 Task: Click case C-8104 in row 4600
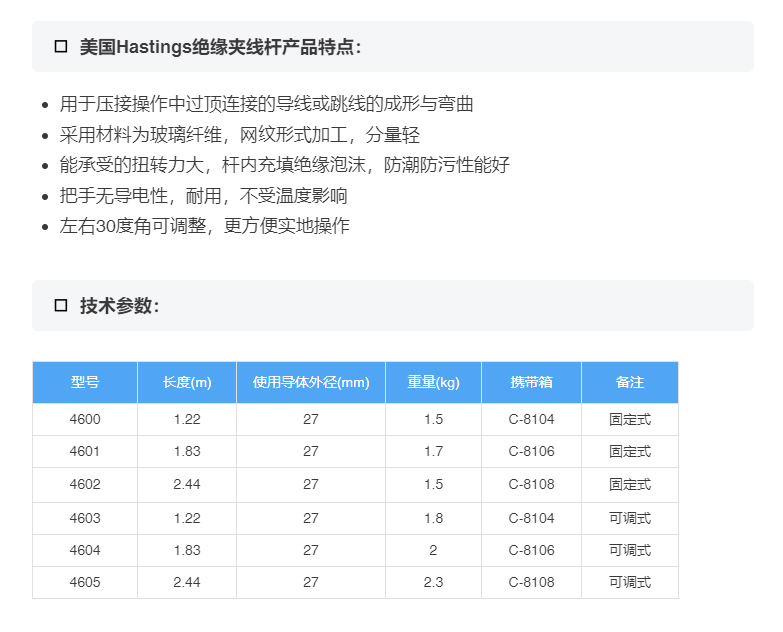coord(531,419)
